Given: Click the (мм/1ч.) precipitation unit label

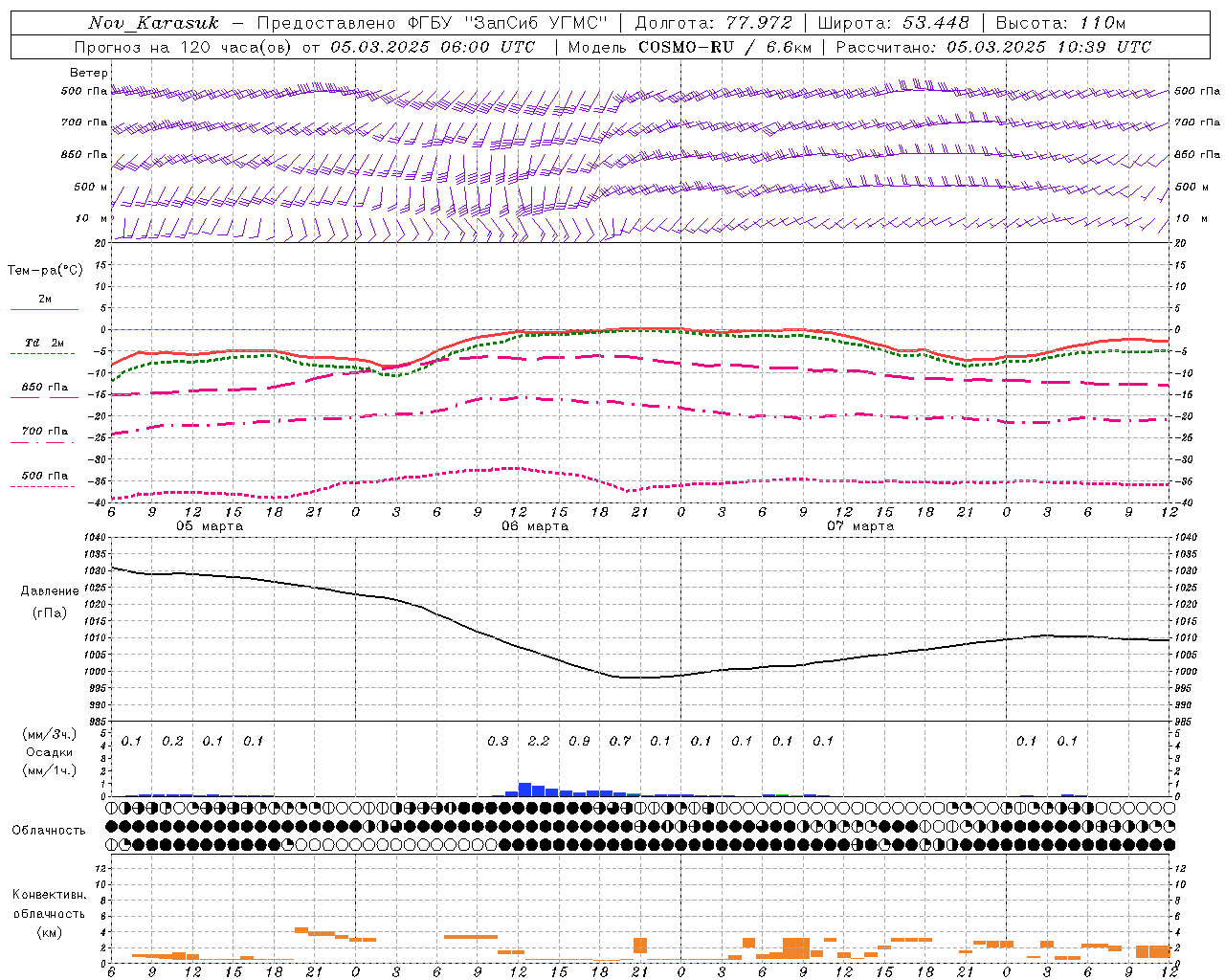Looking at the screenshot, I should (x=50, y=770).
